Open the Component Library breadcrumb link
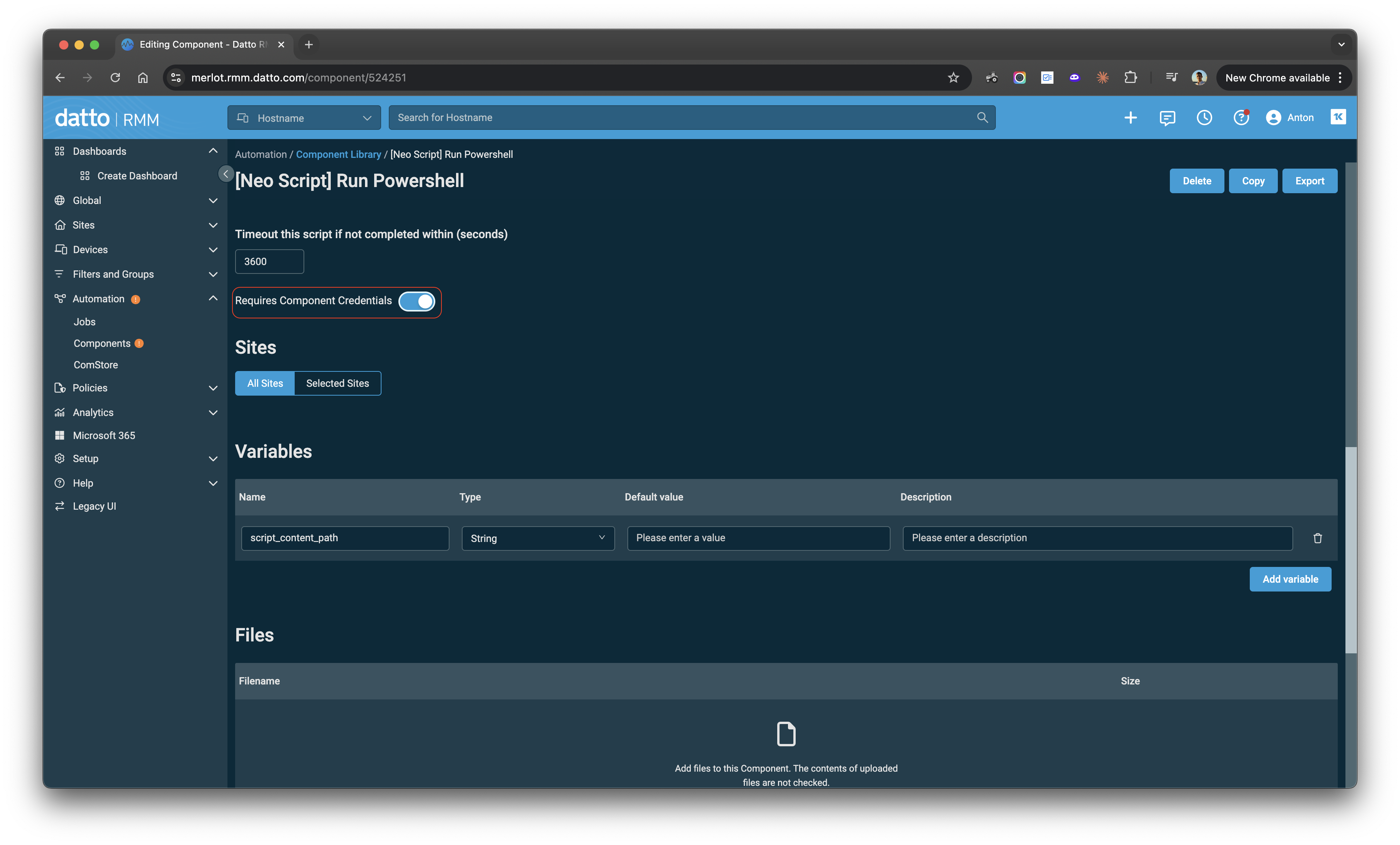Image resolution: width=1400 pixels, height=845 pixels. 338,154
